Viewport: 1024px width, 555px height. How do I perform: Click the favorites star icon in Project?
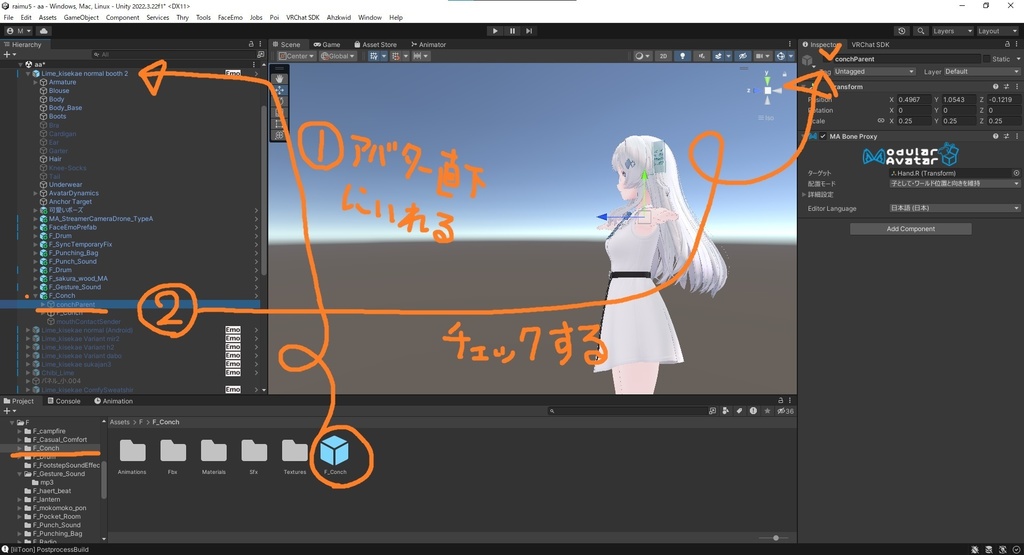(x=767, y=411)
